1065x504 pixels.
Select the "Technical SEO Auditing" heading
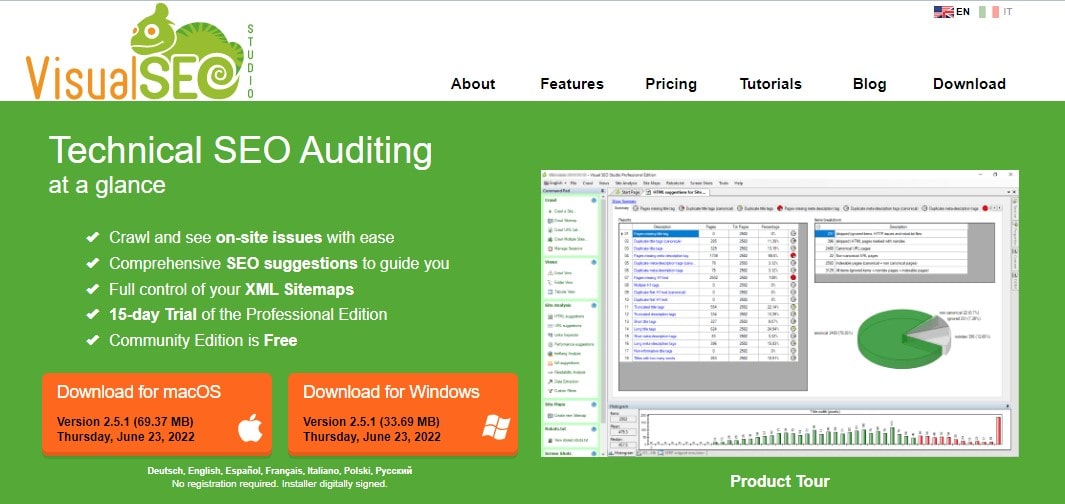pyautogui.click(x=240, y=151)
